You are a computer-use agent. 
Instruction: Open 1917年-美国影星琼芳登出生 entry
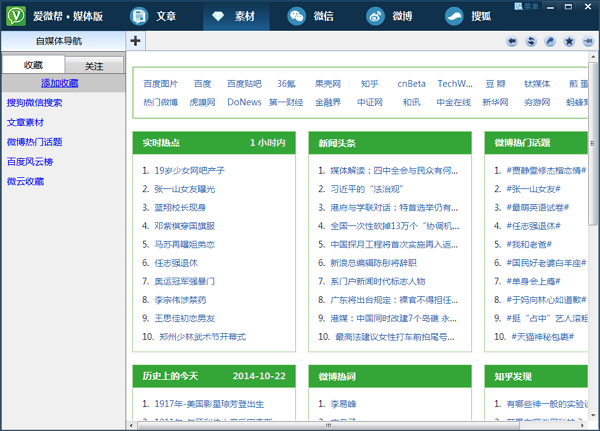pyautogui.click(x=209, y=404)
